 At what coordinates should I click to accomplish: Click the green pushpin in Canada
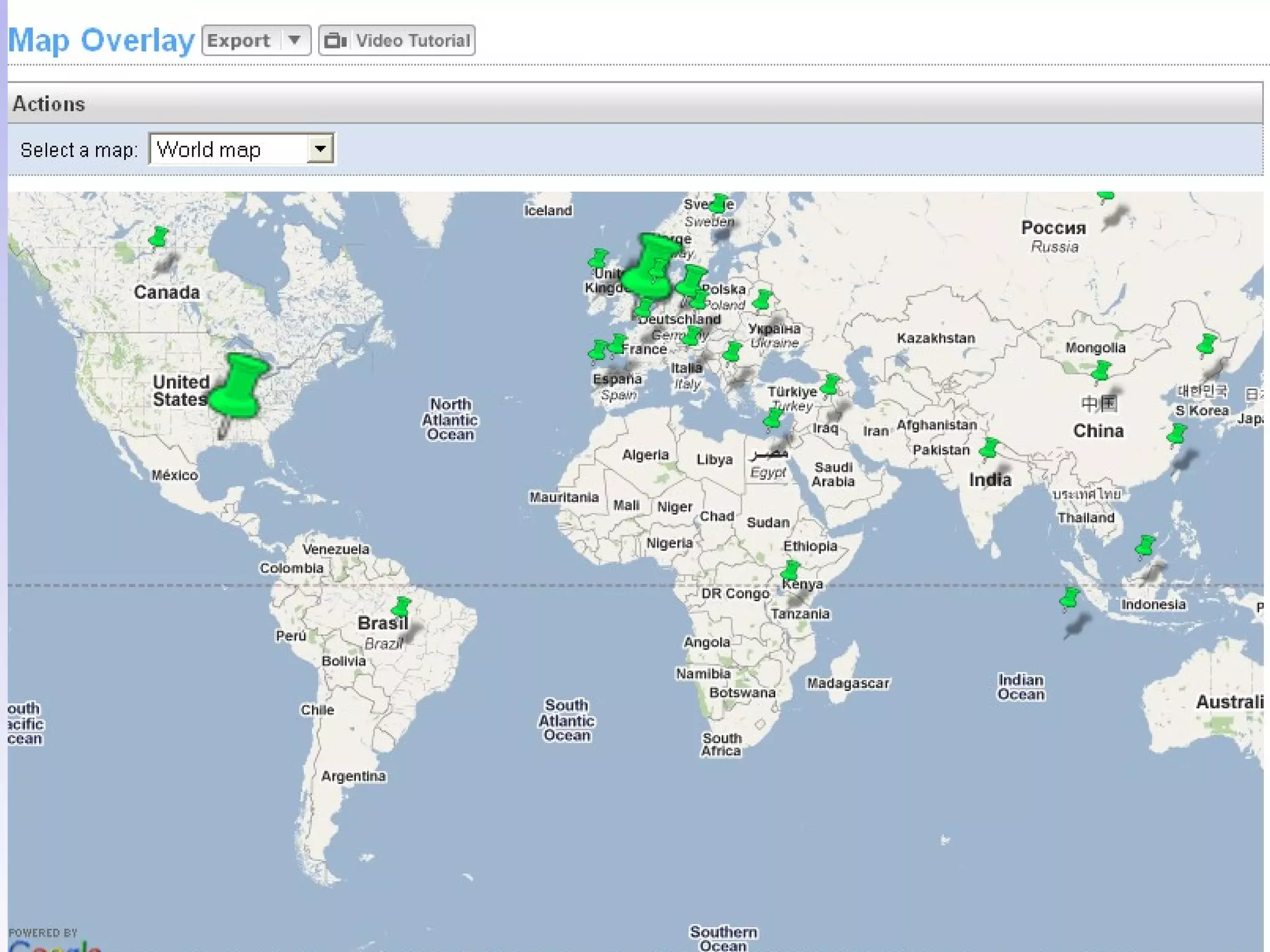click(159, 237)
